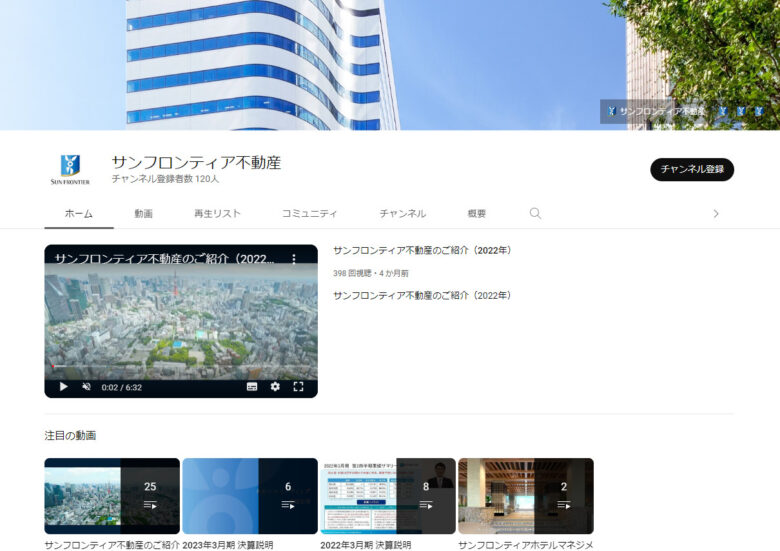This screenshot has height=551, width=780.
Task: Open the playlist title サンフロンティア不動産のご紹介 under the first thumbnail
Action: pyautogui.click(x=112, y=545)
